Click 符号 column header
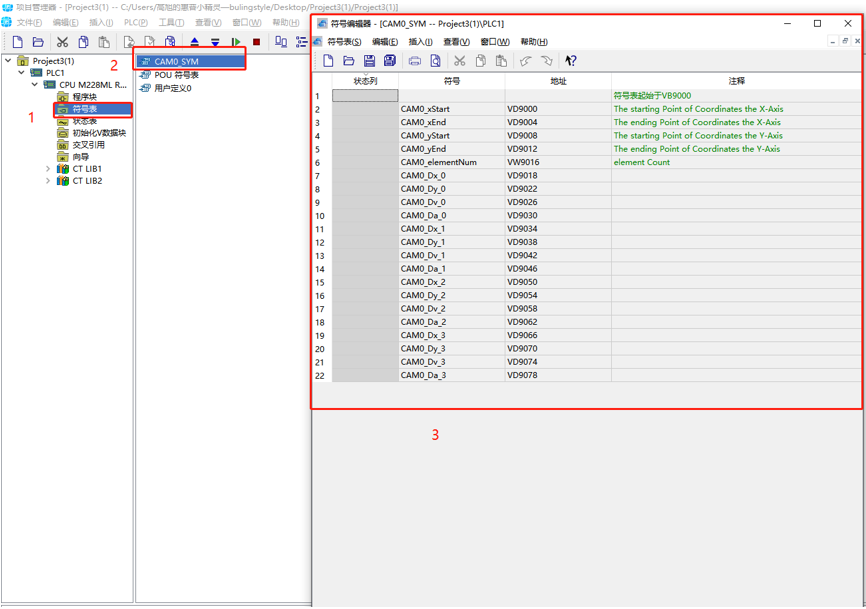 (x=452, y=81)
